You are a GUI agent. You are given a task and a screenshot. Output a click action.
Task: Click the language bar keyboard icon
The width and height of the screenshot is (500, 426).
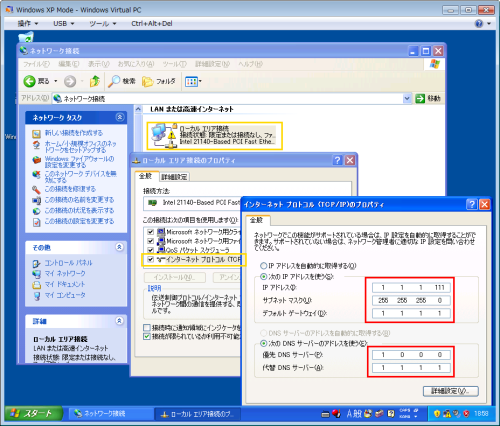[325, 414]
